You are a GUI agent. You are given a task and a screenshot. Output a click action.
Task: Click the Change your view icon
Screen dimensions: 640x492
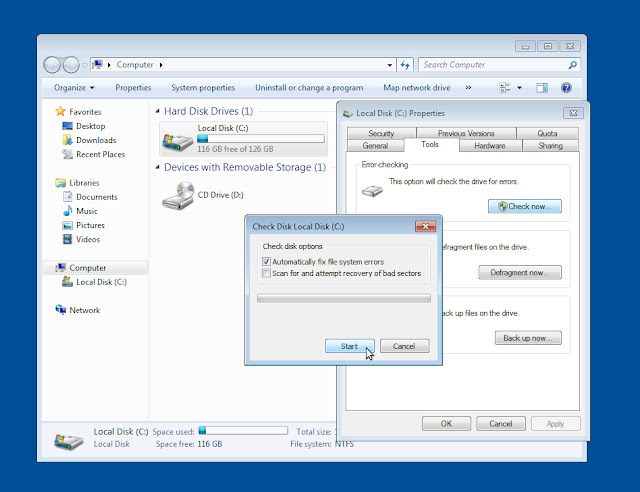tap(505, 88)
